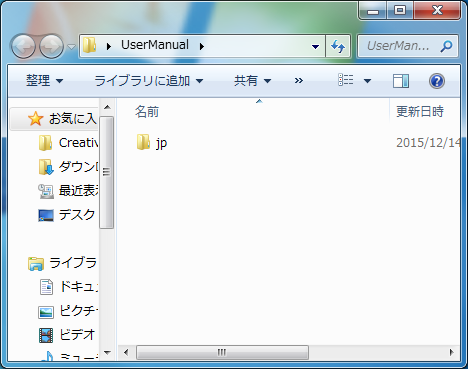468x369 pixels.
Task: Click ライブラリに追加 toolbar button
Action: click(x=149, y=81)
